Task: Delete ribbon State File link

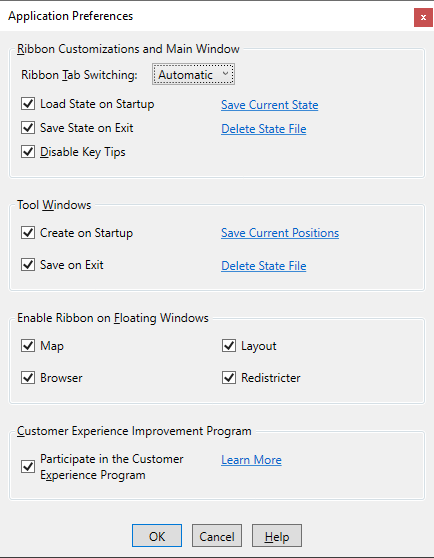Action: point(264,128)
